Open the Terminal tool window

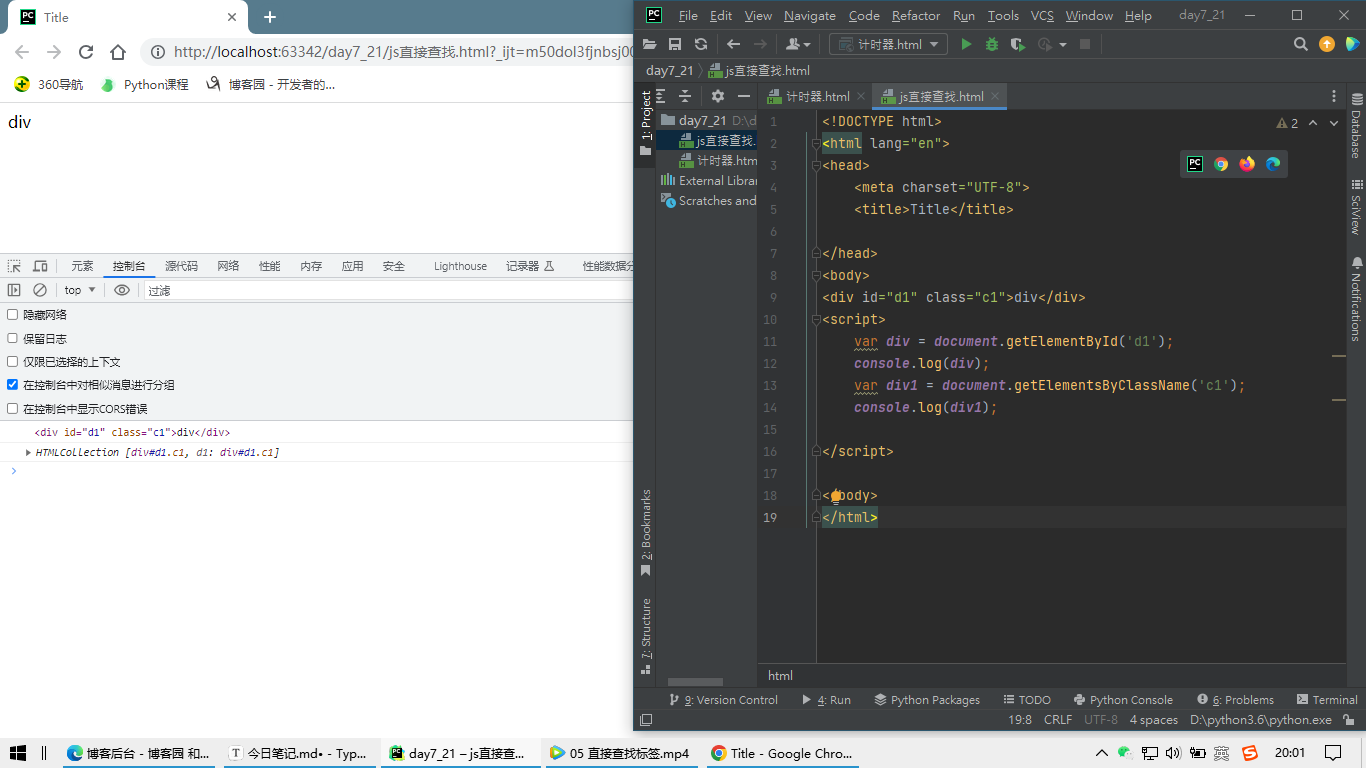pos(1327,700)
